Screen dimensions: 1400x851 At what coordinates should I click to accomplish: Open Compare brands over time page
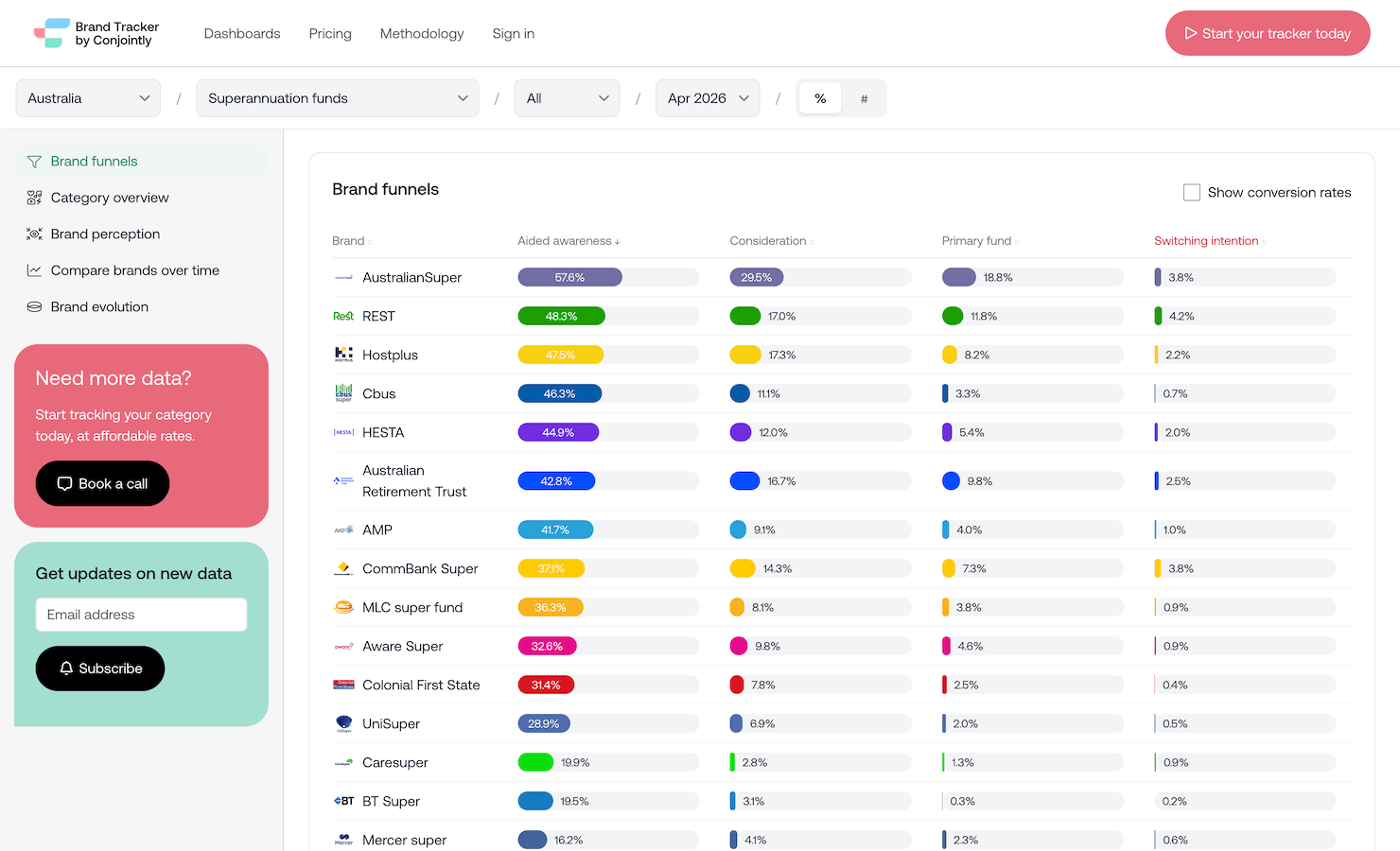click(142, 270)
